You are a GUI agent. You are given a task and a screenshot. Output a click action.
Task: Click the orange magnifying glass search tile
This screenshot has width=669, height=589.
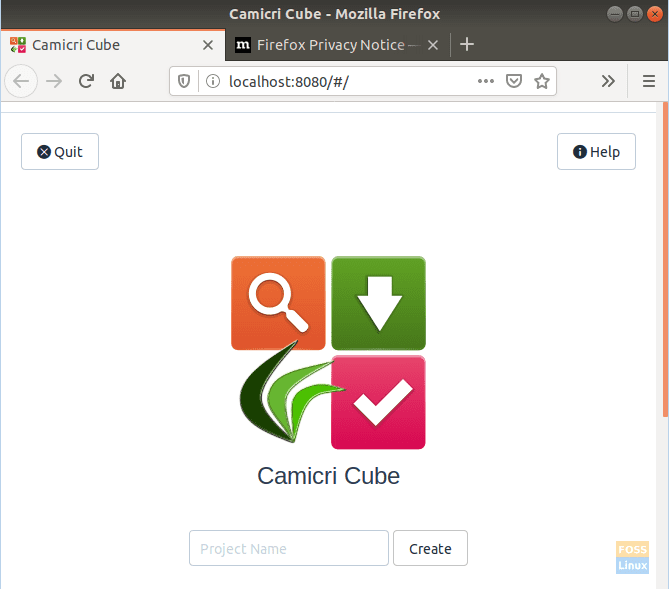point(278,303)
